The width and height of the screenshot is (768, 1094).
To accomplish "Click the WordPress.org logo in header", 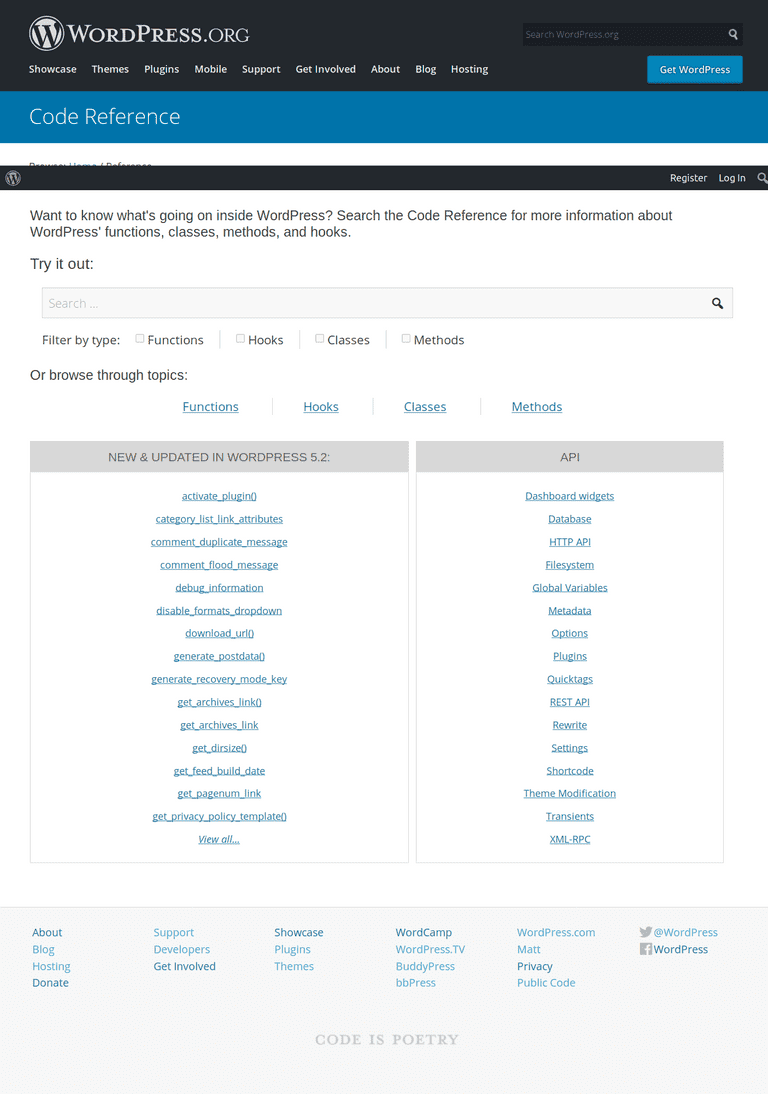I will (x=139, y=33).
